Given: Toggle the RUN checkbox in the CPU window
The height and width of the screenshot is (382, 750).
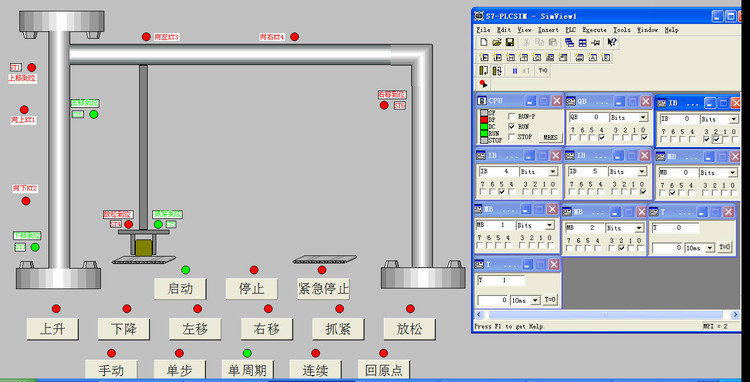Looking at the screenshot, I should [x=512, y=127].
